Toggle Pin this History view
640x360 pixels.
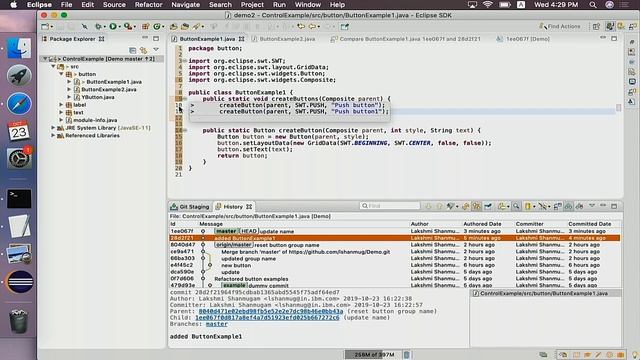(x=488, y=207)
